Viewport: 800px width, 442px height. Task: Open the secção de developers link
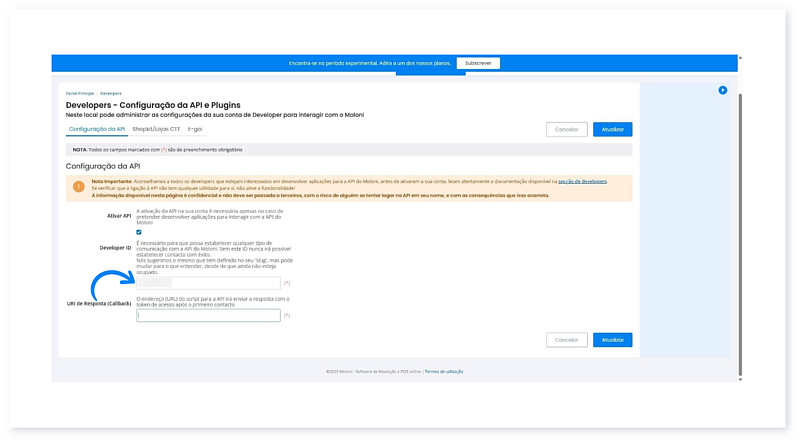click(x=582, y=181)
